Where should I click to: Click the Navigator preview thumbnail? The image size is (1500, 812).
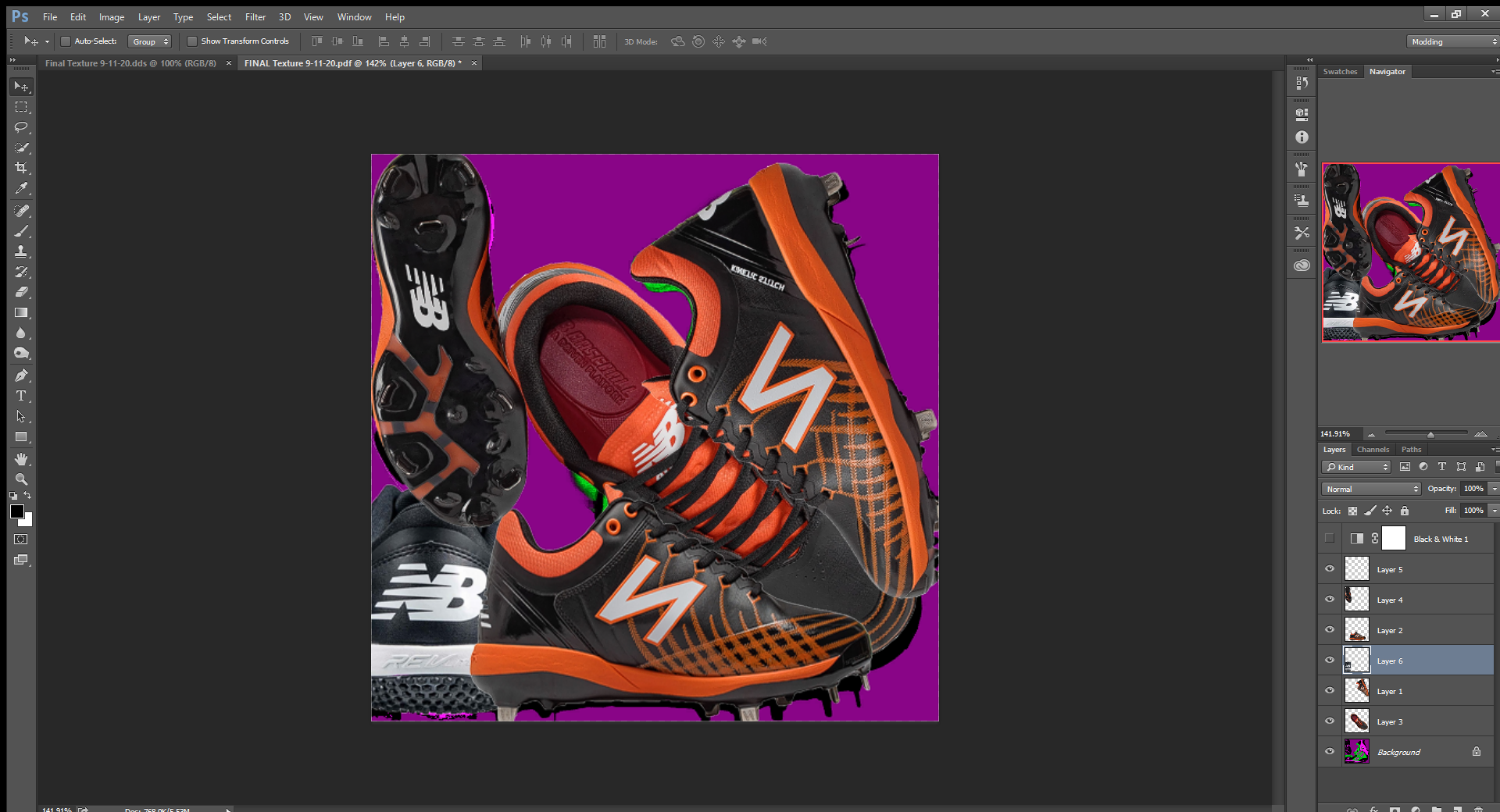[x=1410, y=252]
